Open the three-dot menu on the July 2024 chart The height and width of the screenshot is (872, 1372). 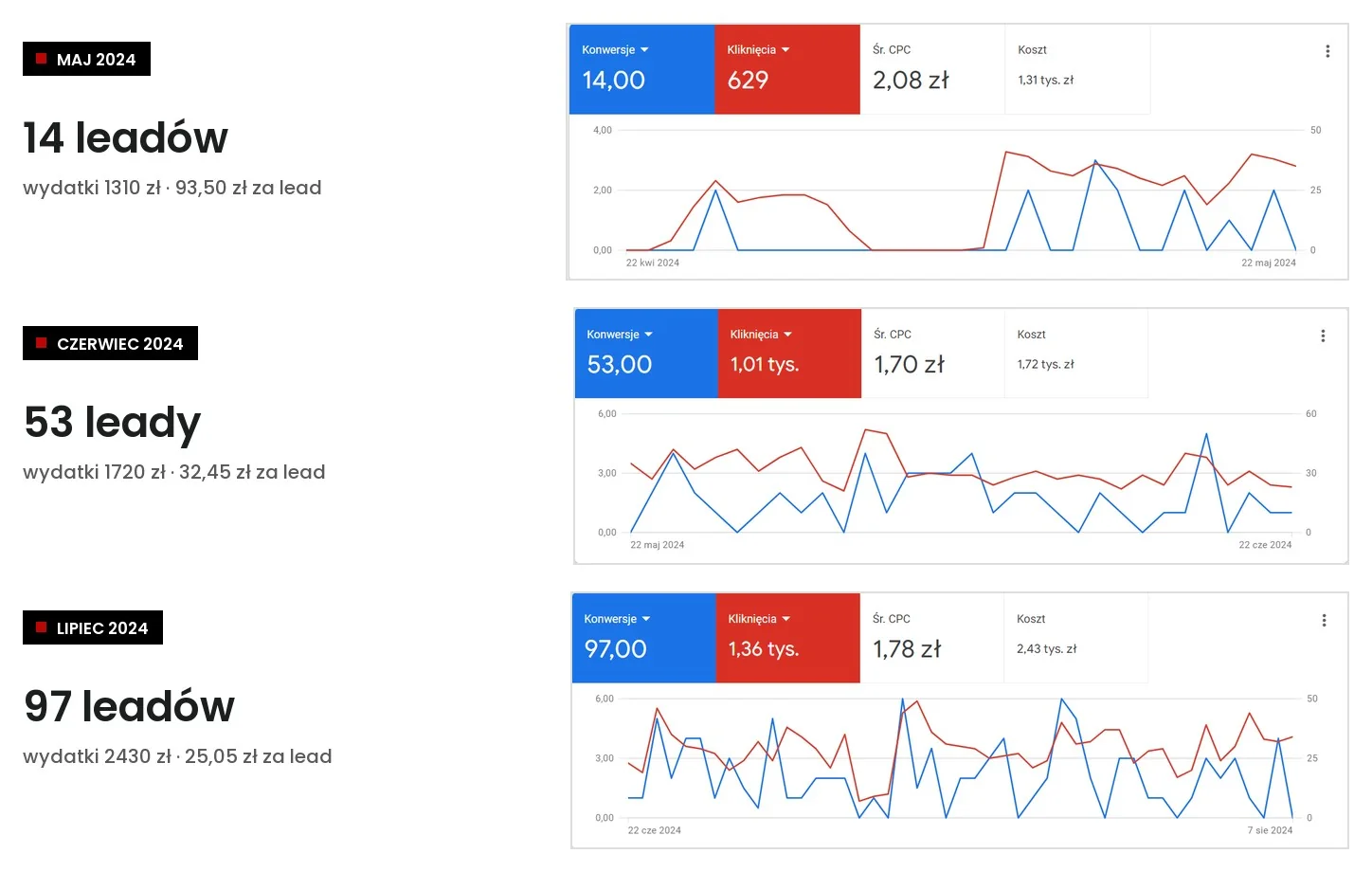tap(1324, 620)
